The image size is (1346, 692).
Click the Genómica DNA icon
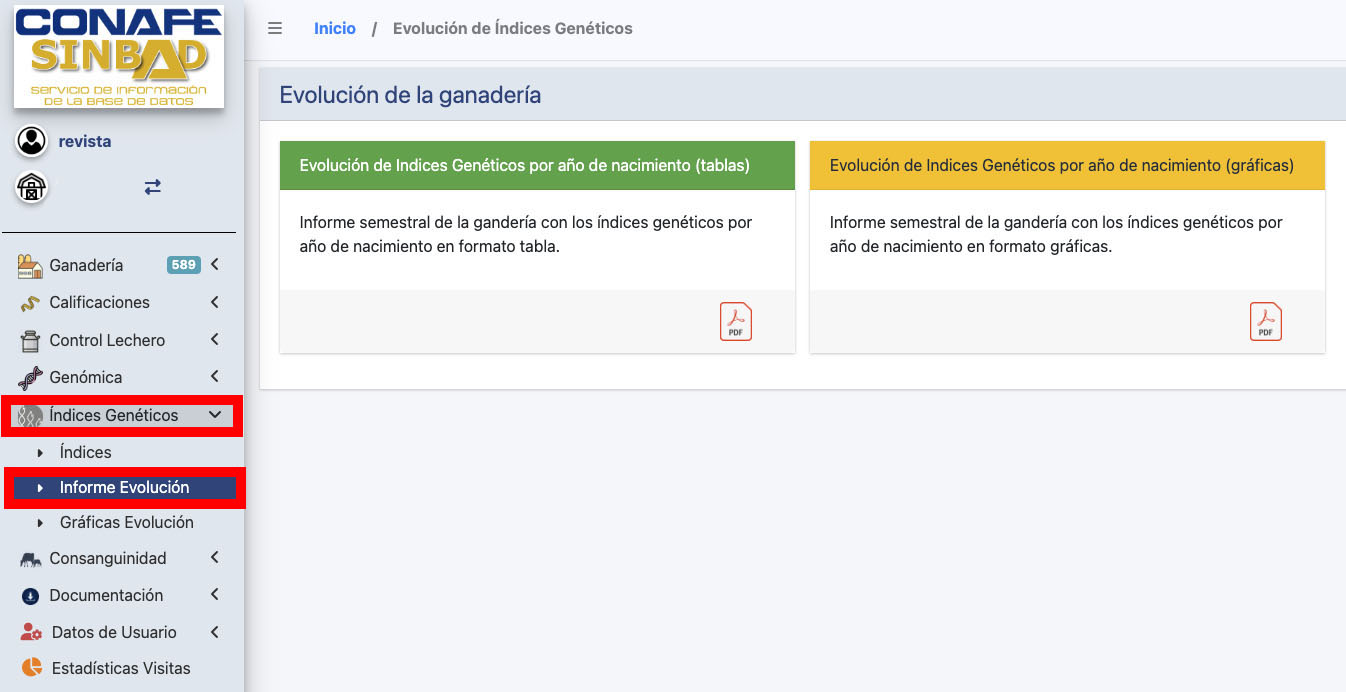(x=30, y=378)
